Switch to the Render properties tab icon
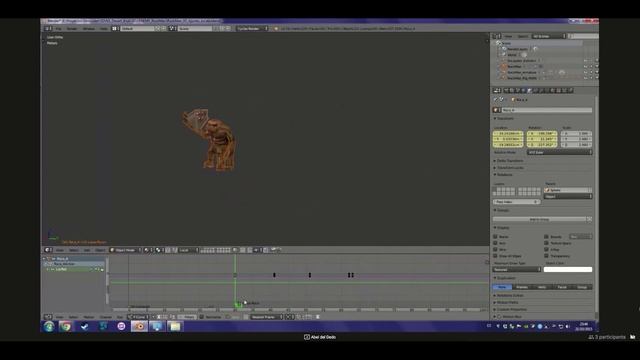This screenshot has width=640, height=360. [x=506, y=90]
